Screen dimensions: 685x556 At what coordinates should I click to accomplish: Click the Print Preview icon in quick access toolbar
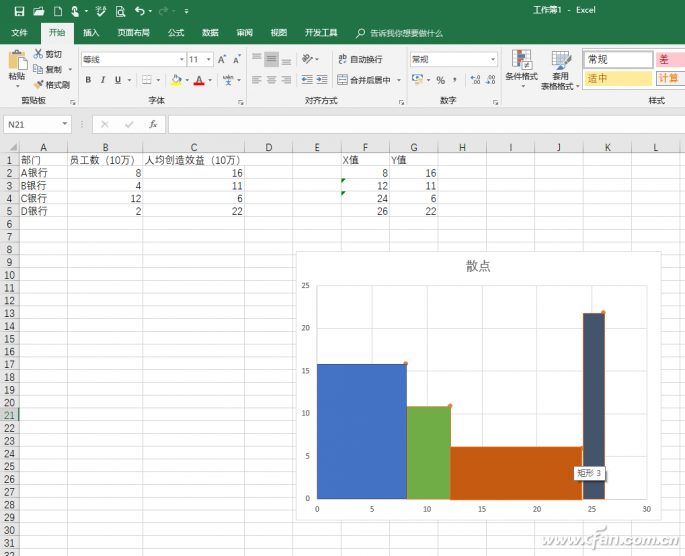coord(120,11)
